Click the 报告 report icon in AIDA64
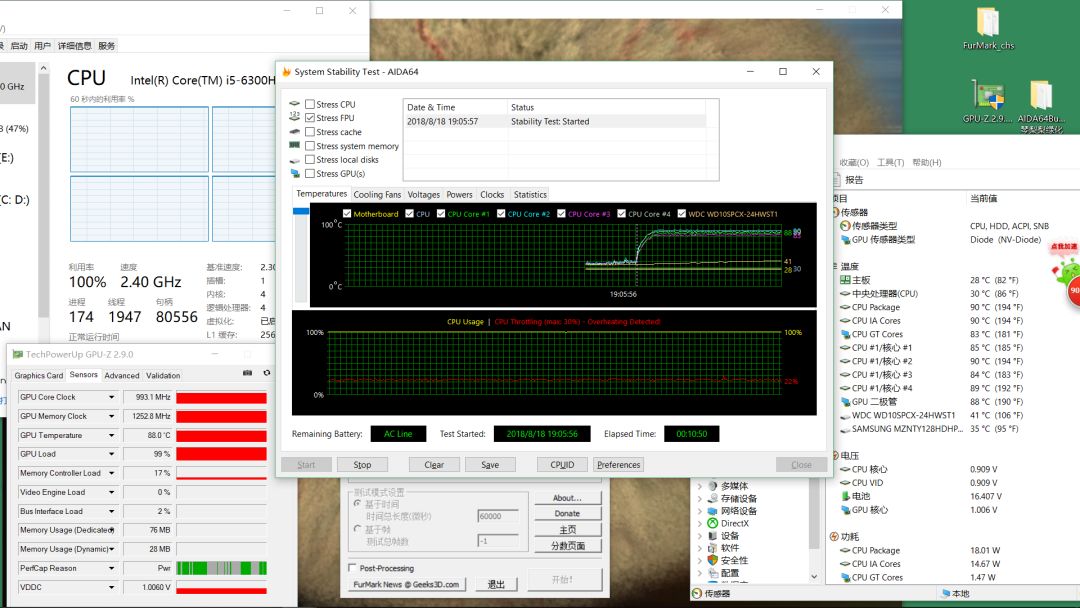The width and height of the screenshot is (1080, 608). [x=837, y=180]
